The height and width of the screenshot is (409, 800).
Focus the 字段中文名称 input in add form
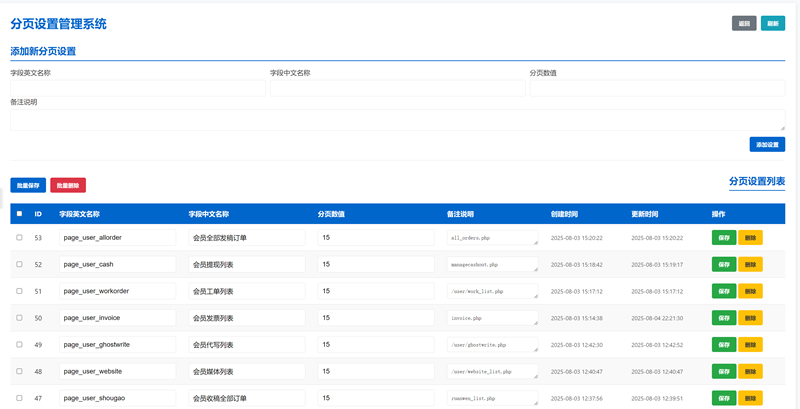click(397, 88)
